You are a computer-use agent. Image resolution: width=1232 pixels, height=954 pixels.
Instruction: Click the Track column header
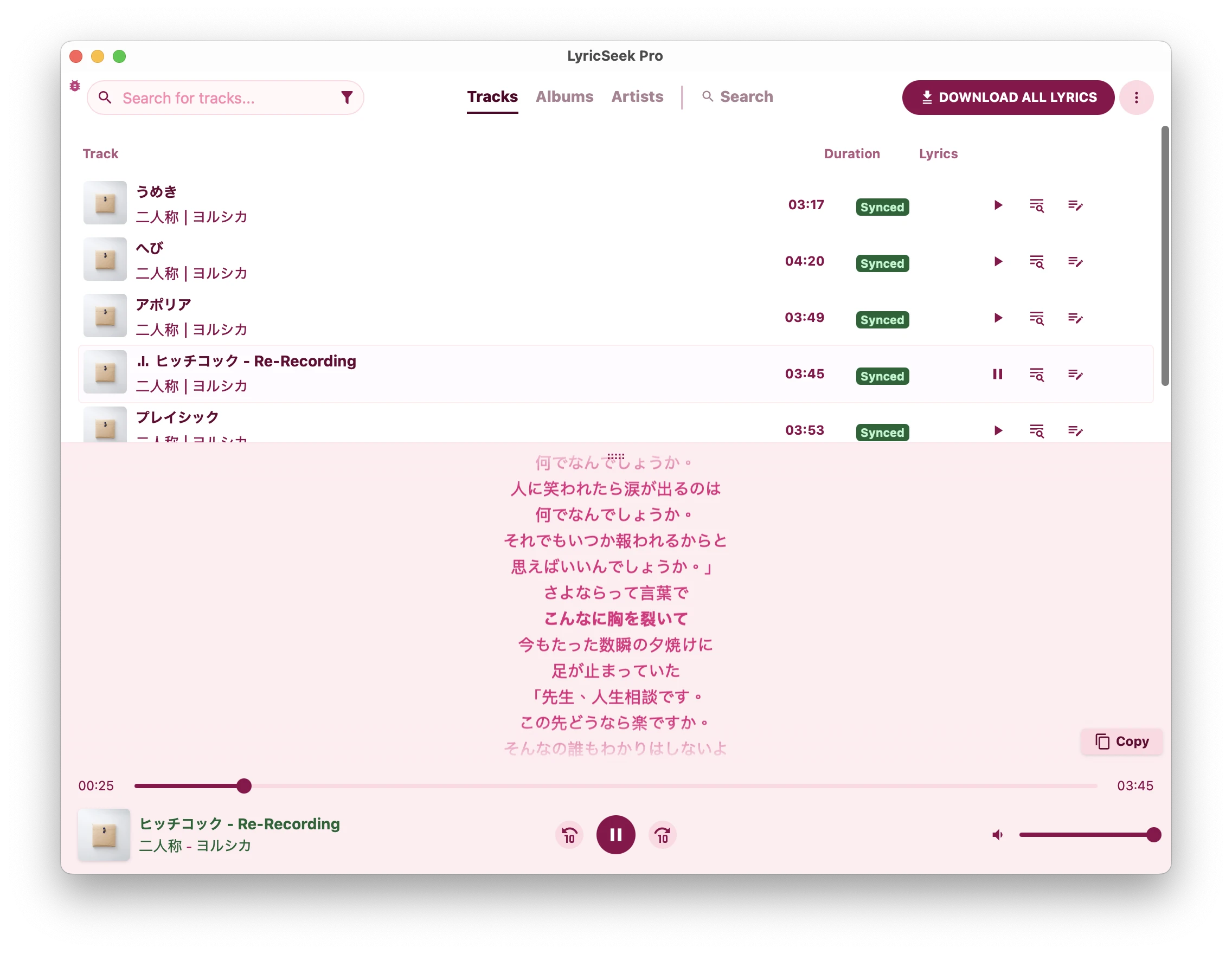pos(100,154)
